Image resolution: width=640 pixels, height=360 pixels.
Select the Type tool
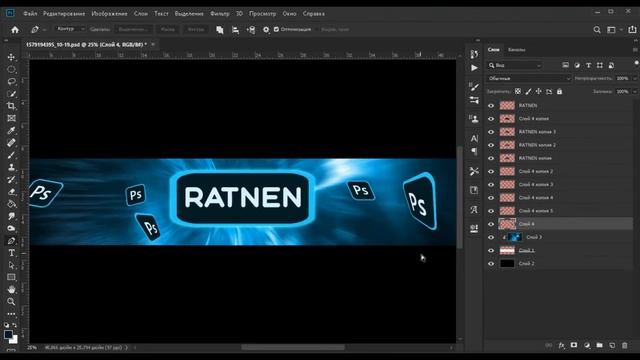pos(11,253)
